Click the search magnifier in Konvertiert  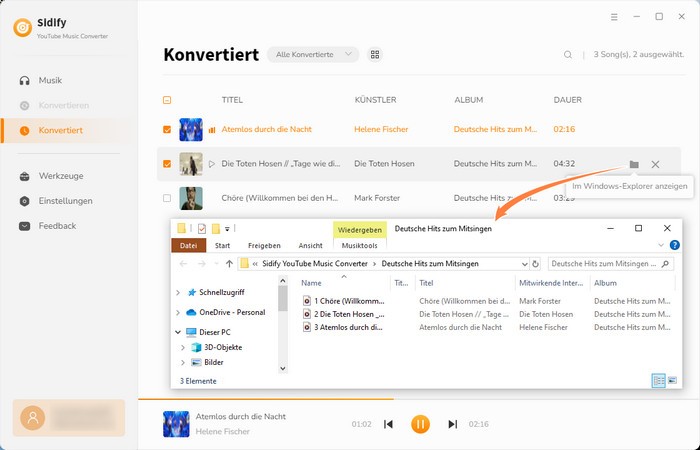[568, 54]
